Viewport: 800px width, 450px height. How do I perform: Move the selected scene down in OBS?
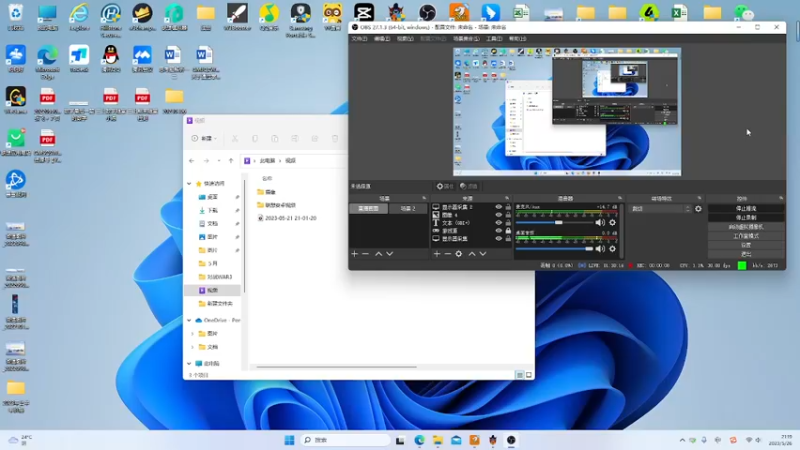389,254
